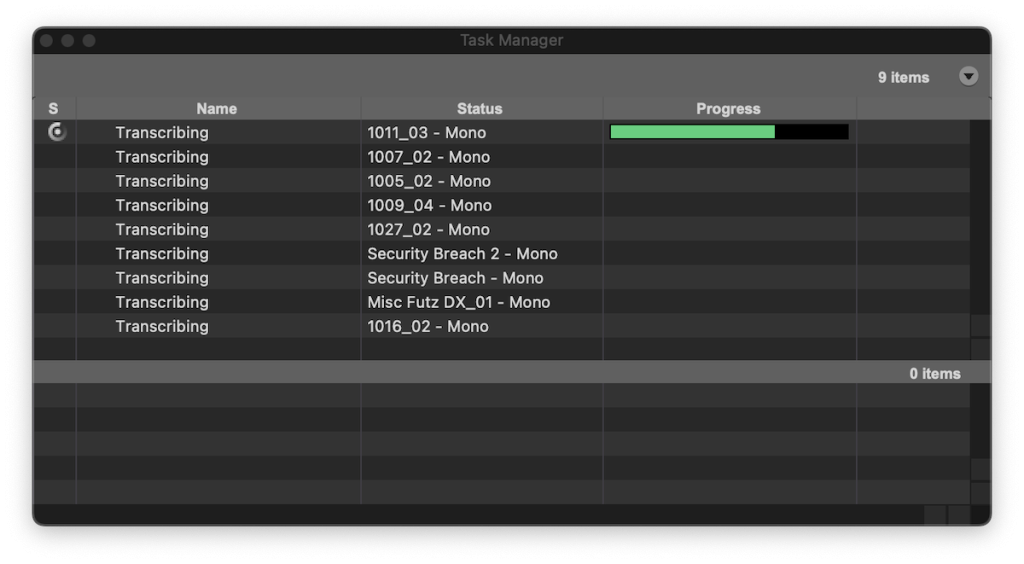Select the 1016_02 - Mono task row

(427, 326)
